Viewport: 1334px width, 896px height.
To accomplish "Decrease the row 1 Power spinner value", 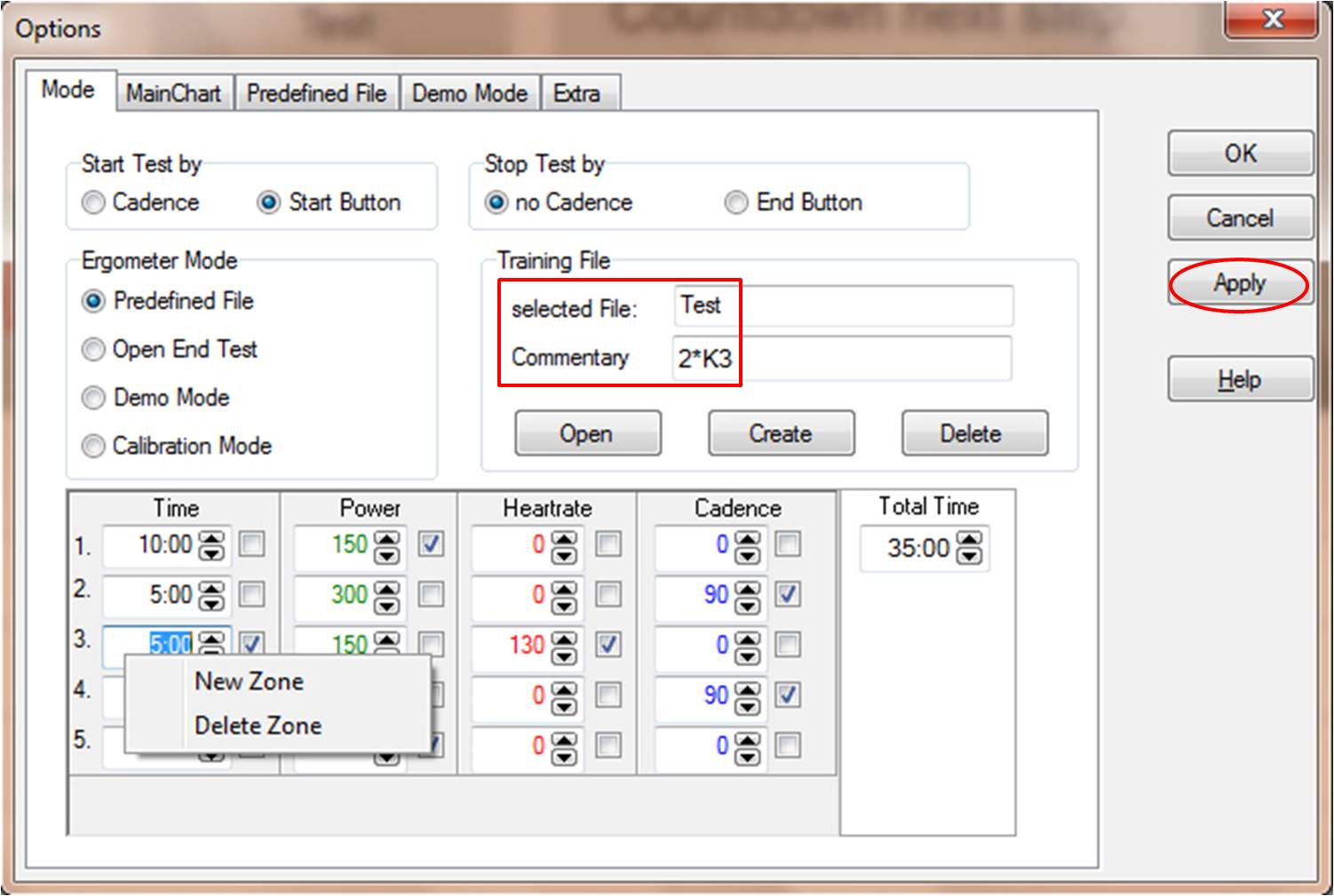I will click(x=387, y=556).
